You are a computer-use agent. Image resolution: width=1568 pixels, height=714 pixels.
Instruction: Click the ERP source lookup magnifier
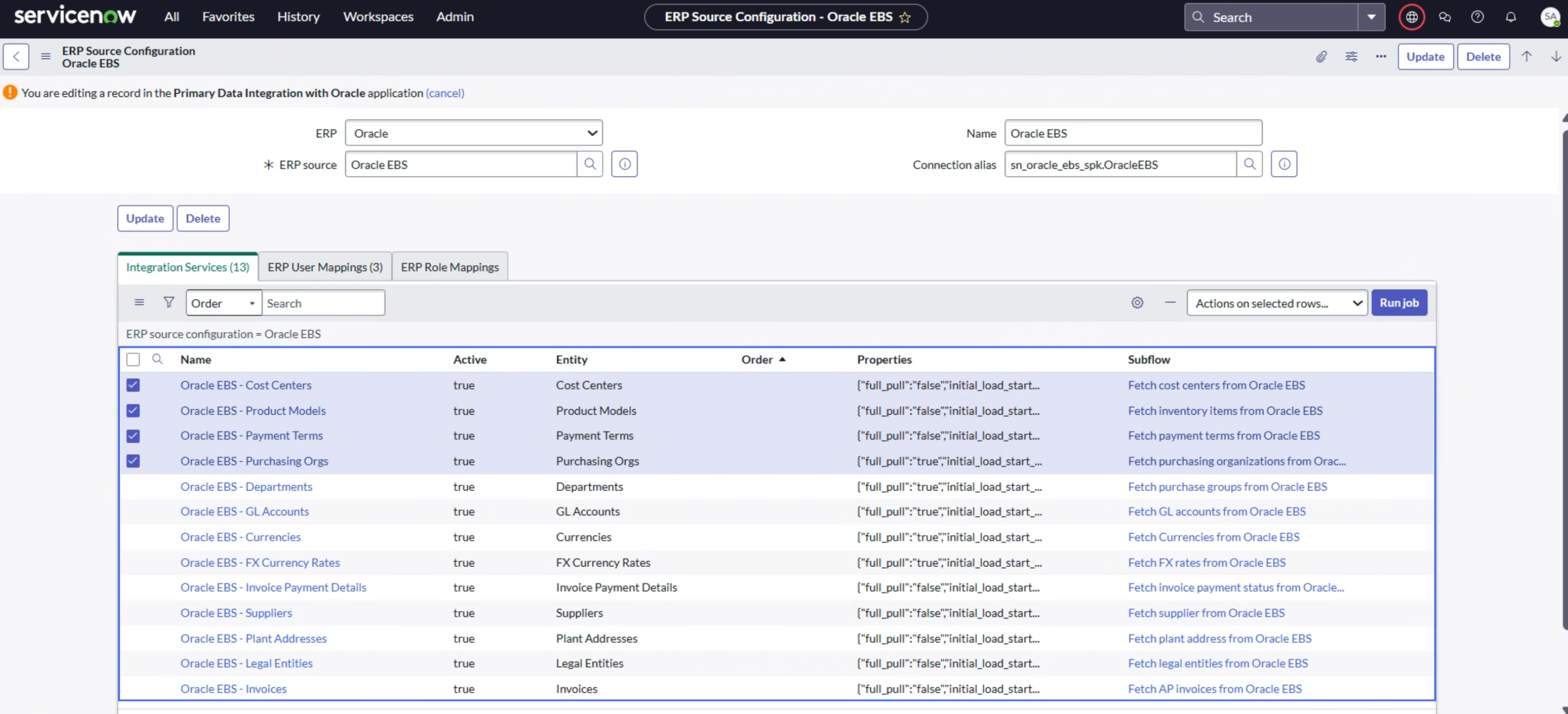point(589,164)
